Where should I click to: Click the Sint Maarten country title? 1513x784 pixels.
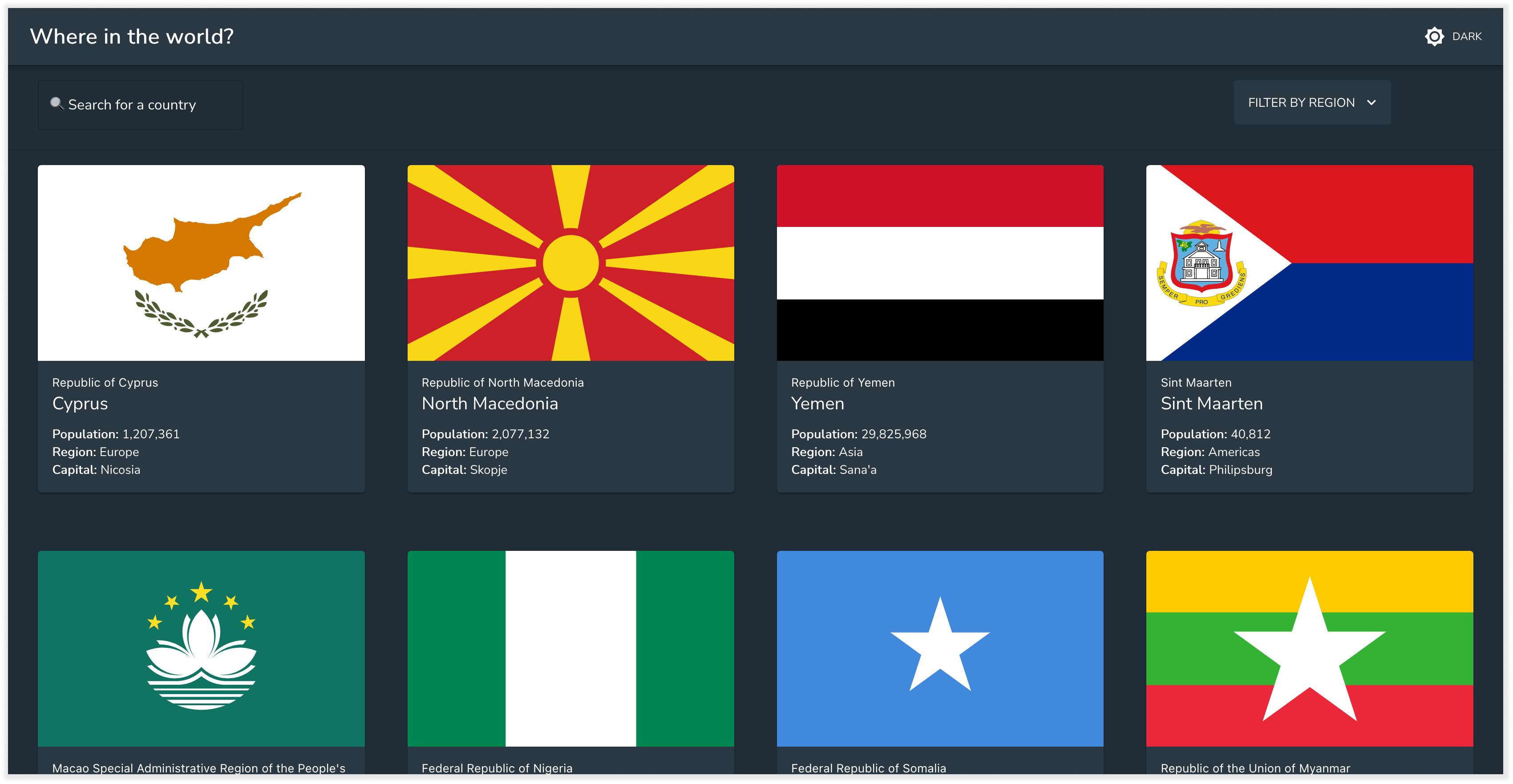(1211, 404)
